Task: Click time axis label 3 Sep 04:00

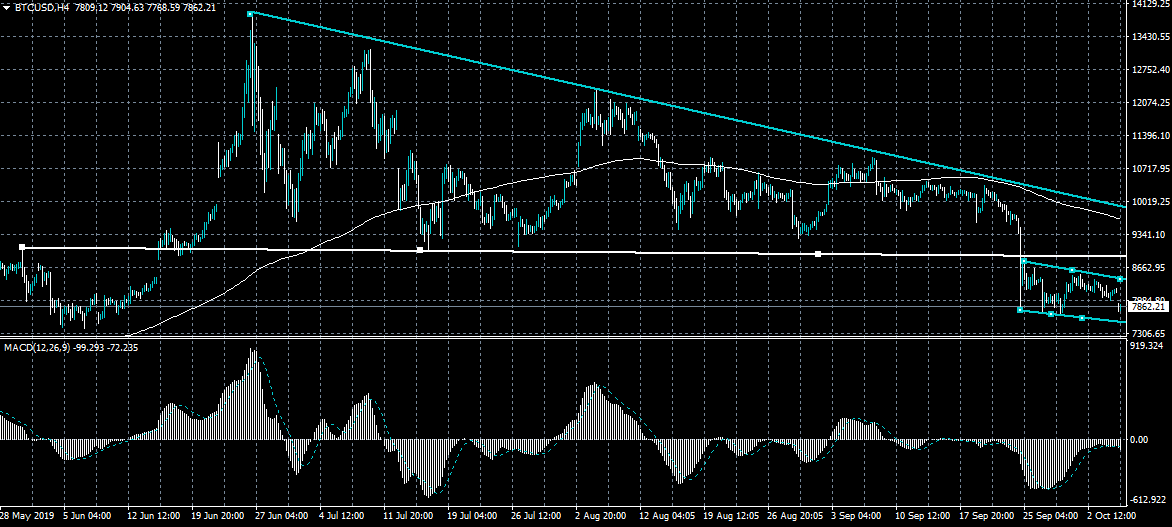Action: [x=856, y=516]
